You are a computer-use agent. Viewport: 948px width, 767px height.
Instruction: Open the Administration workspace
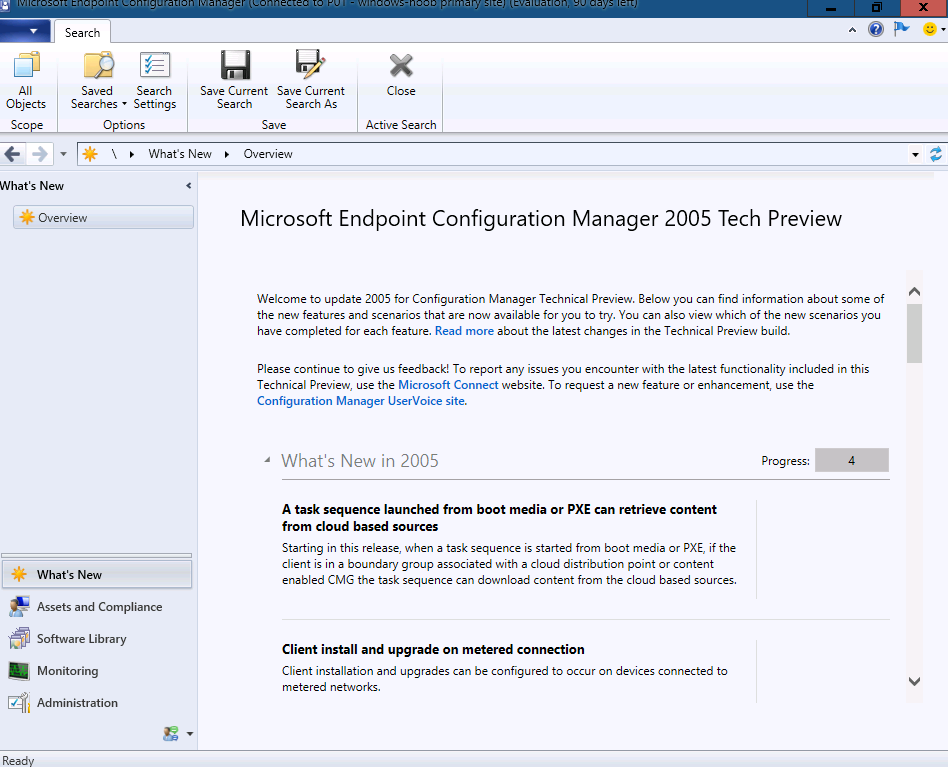click(97, 702)
